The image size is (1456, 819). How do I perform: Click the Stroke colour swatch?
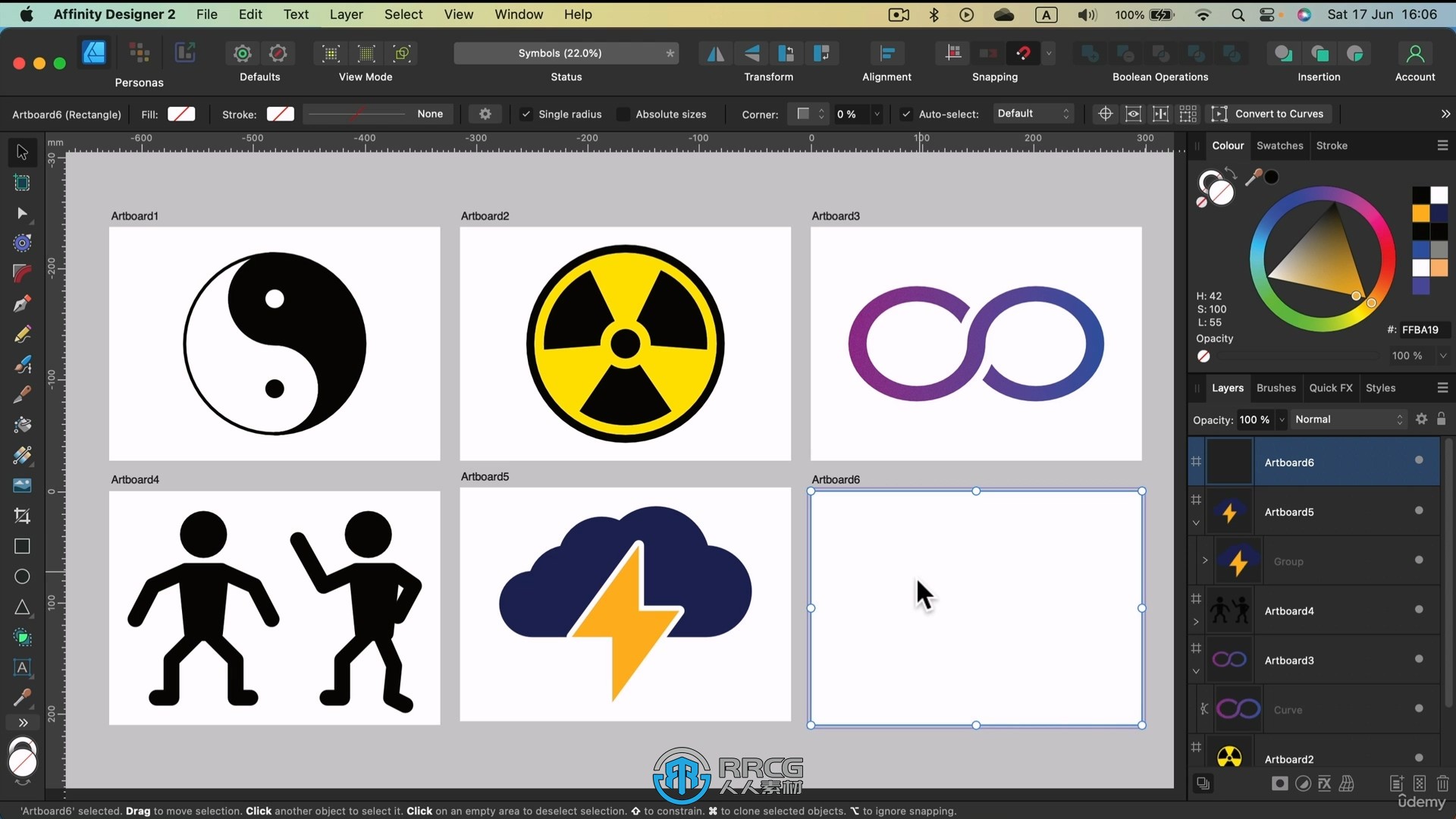pos(281,114)
